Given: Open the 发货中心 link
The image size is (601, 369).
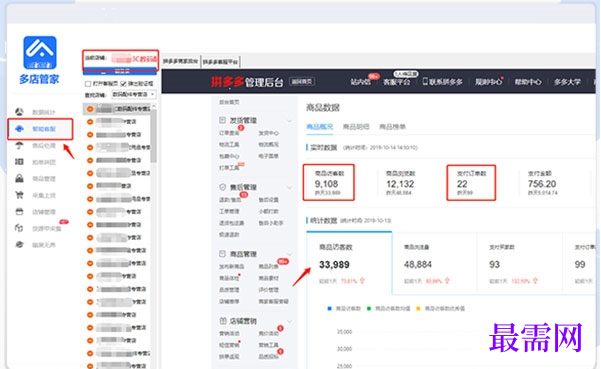Looking at the screenshot, I should click(x=268, y=133).
